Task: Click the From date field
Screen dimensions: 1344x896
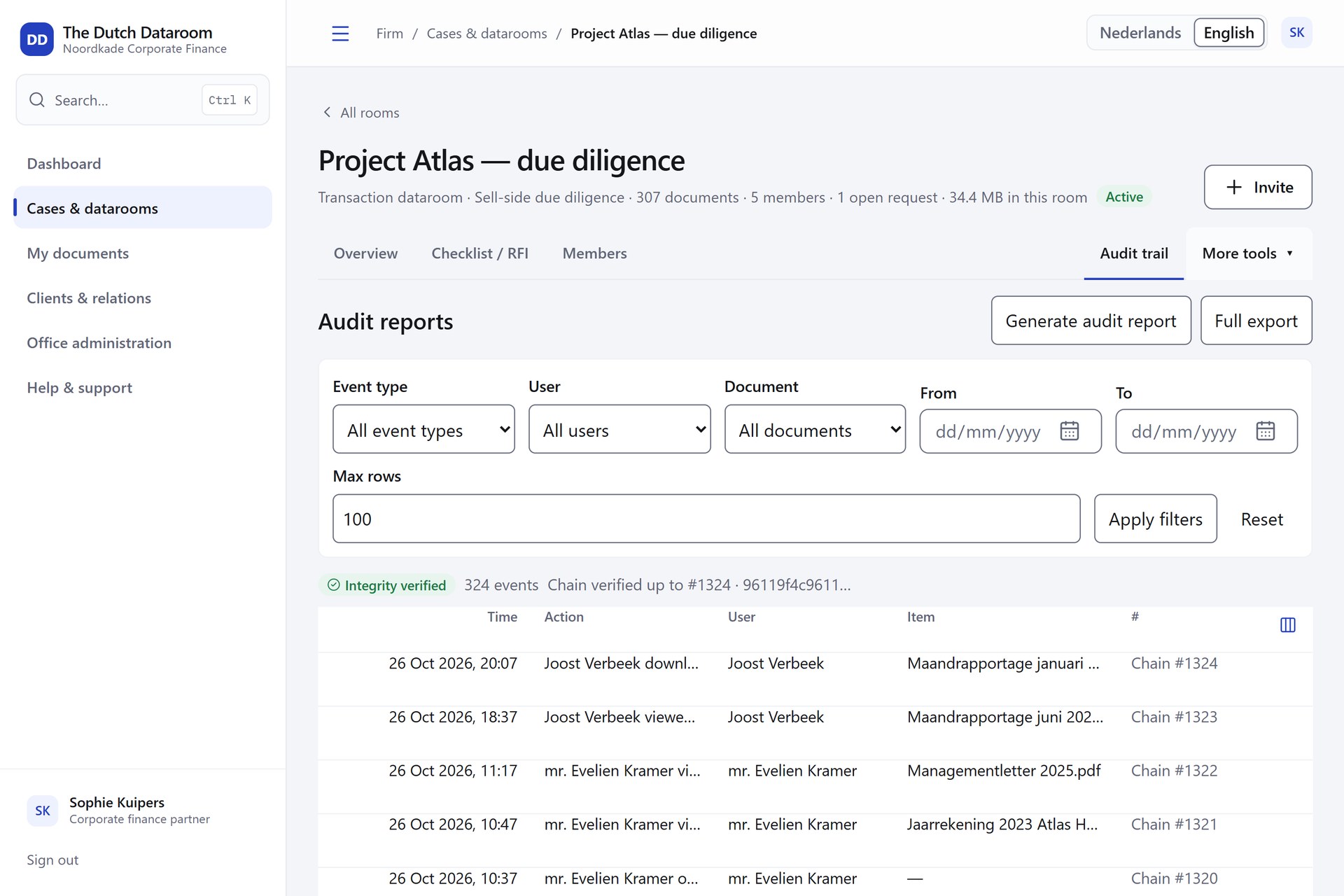Action: pos(1010,431)
